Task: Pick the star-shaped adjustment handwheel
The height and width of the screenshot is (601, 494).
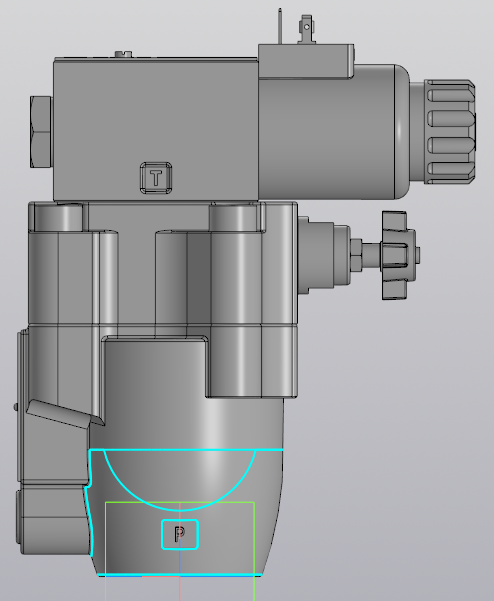Action: 399,255
